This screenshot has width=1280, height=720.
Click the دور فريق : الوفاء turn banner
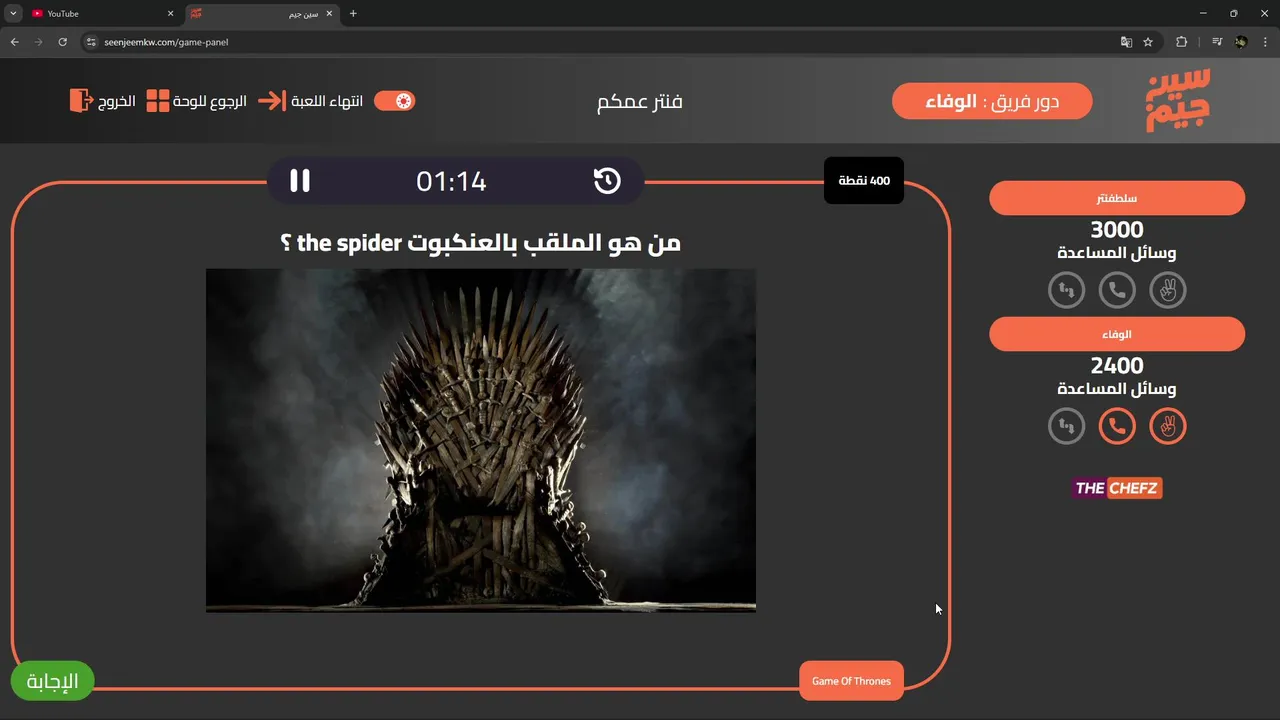[x=992, y=101]
